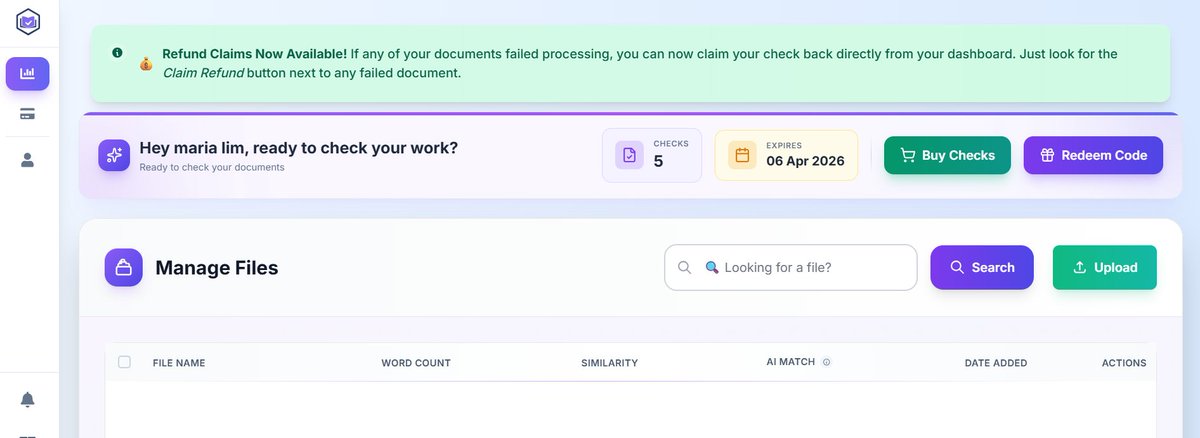Click the ACTIONS column header
Screen dimensions: 1200x438
[x=1124, y=363]
